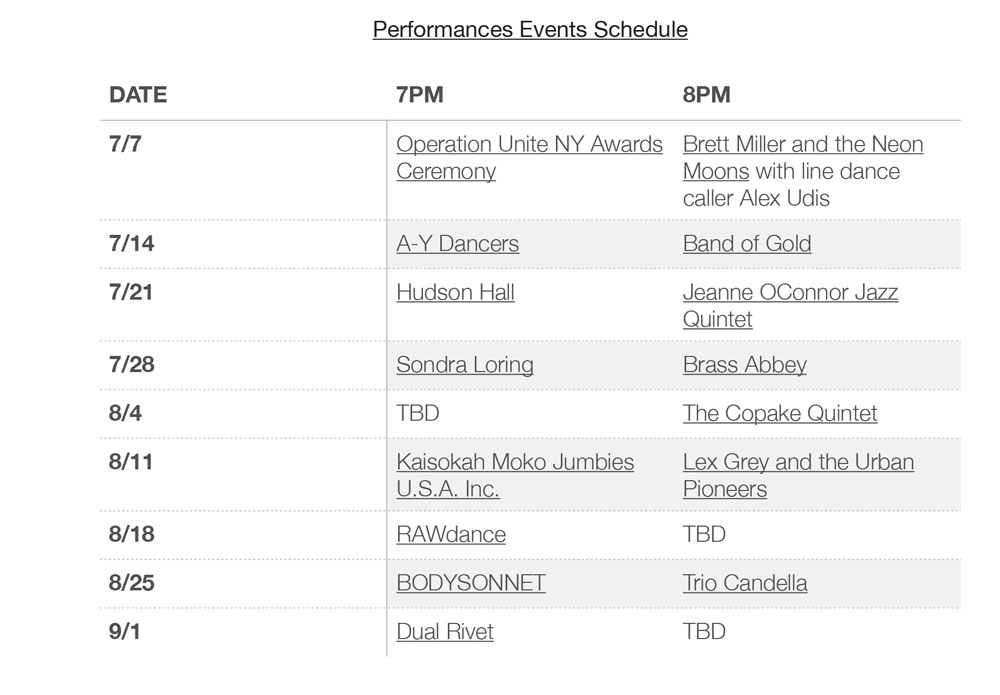Open the RAWdance link
1000x695 pixels.
[451, 534]
